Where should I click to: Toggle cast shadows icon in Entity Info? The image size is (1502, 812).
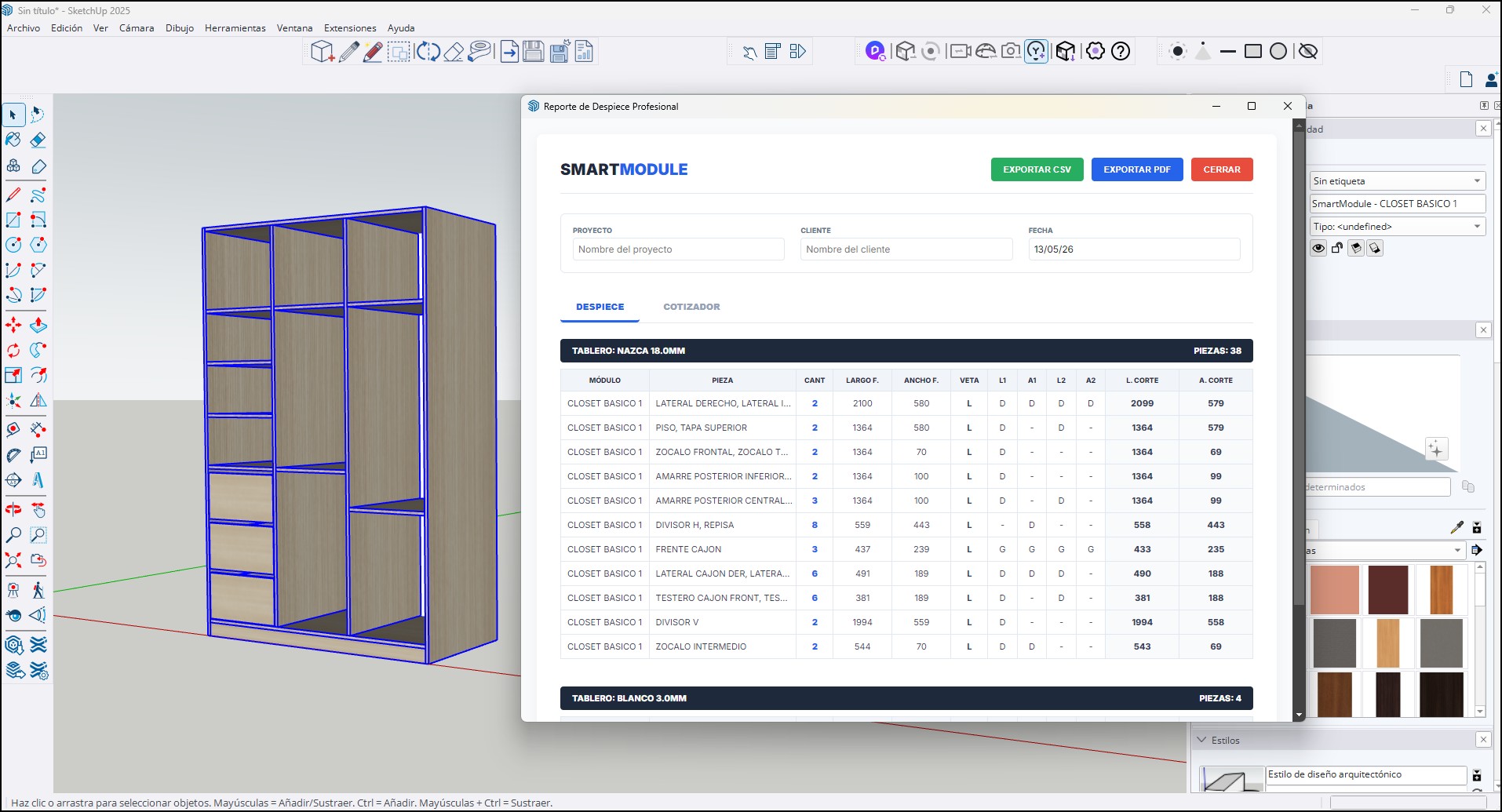(1375, 248)
